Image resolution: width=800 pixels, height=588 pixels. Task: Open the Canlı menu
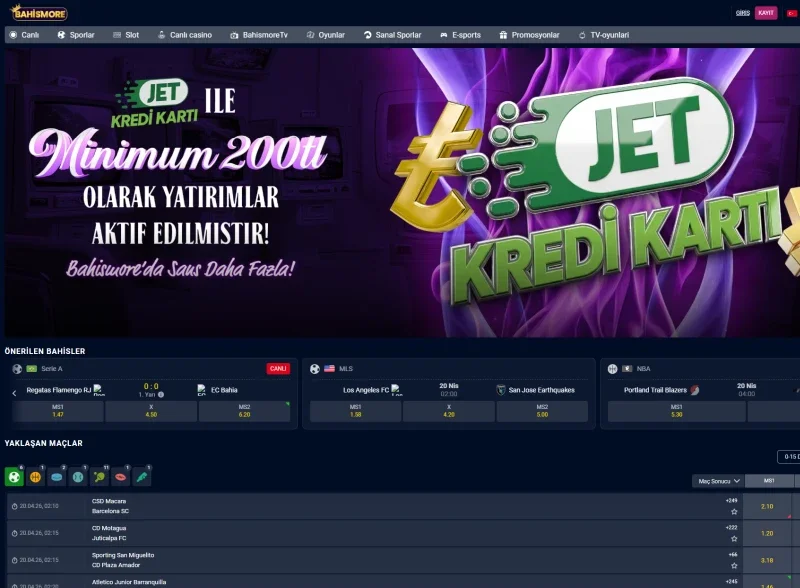click(24, 35)
